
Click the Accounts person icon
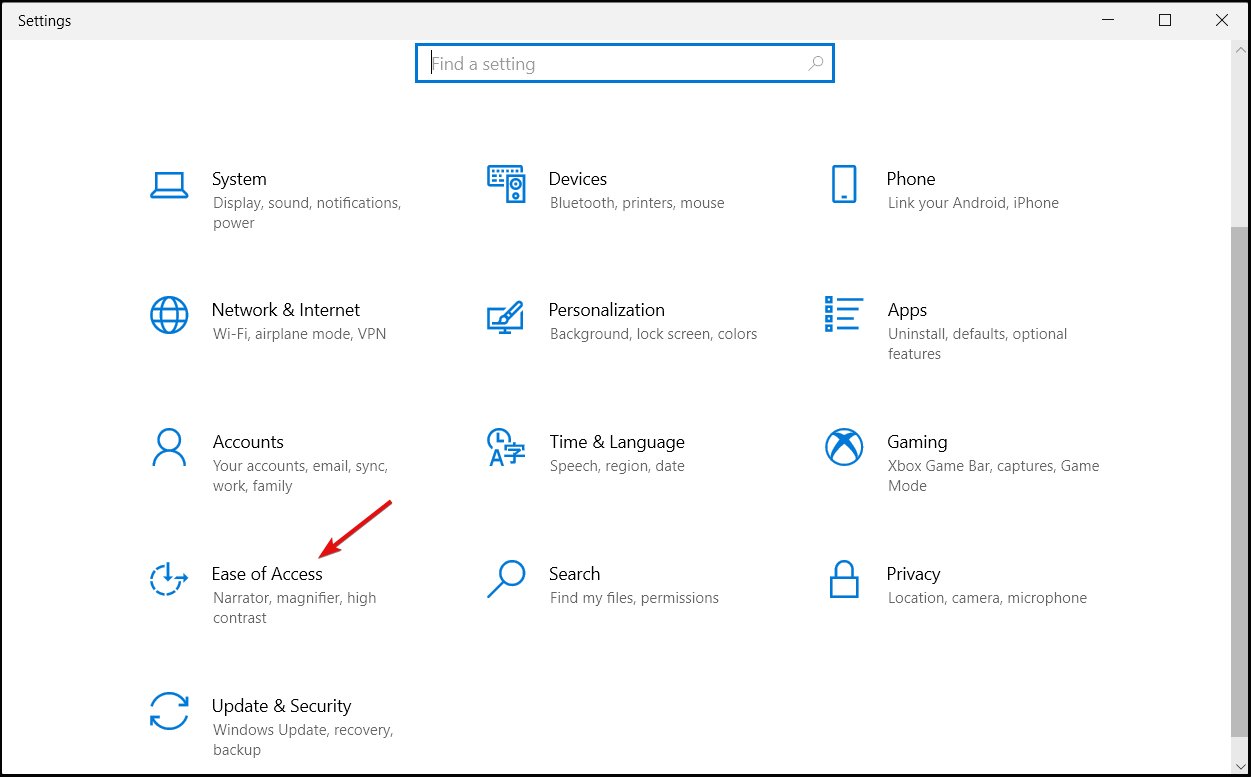click(x=169, y=447)
